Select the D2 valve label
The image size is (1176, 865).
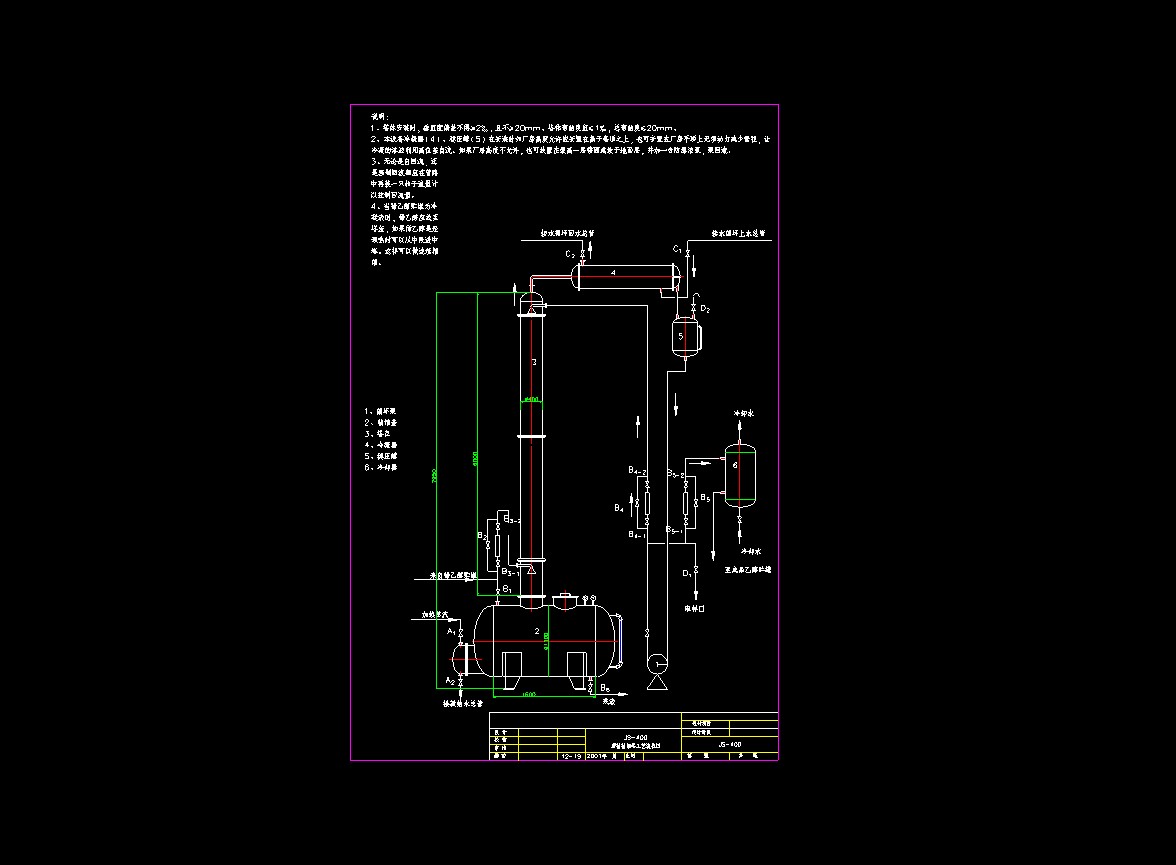click(705, 309)
